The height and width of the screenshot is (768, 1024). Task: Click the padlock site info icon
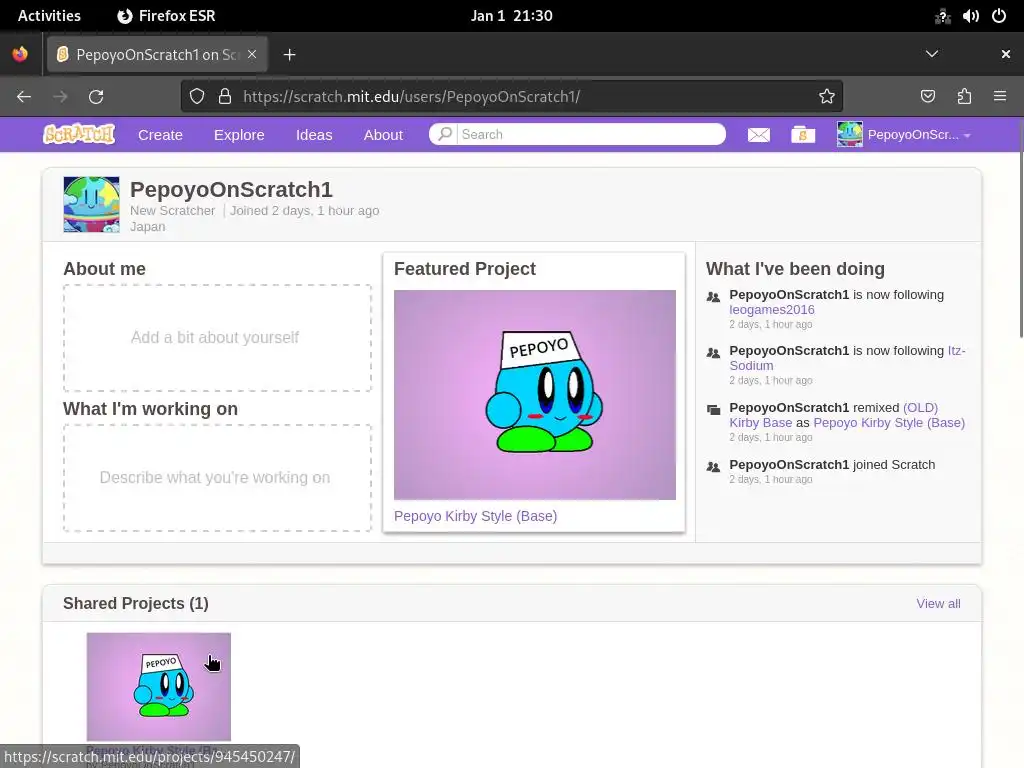coord(225,97)
